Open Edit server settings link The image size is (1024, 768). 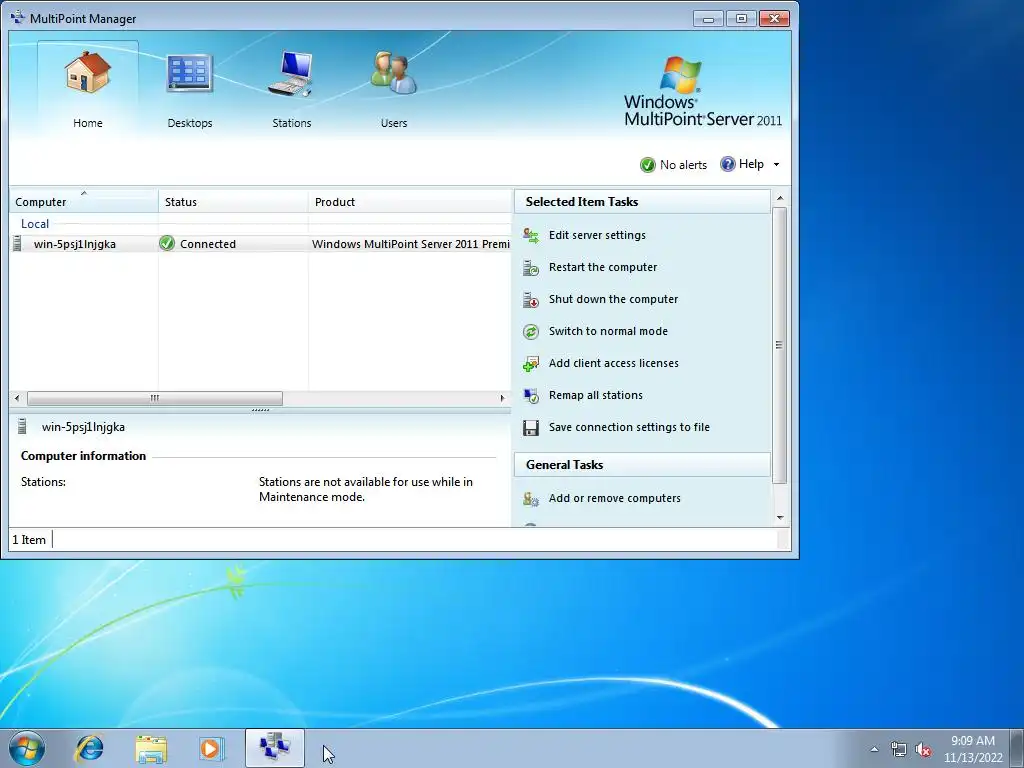pyautogui.click(x=597, y=235)
